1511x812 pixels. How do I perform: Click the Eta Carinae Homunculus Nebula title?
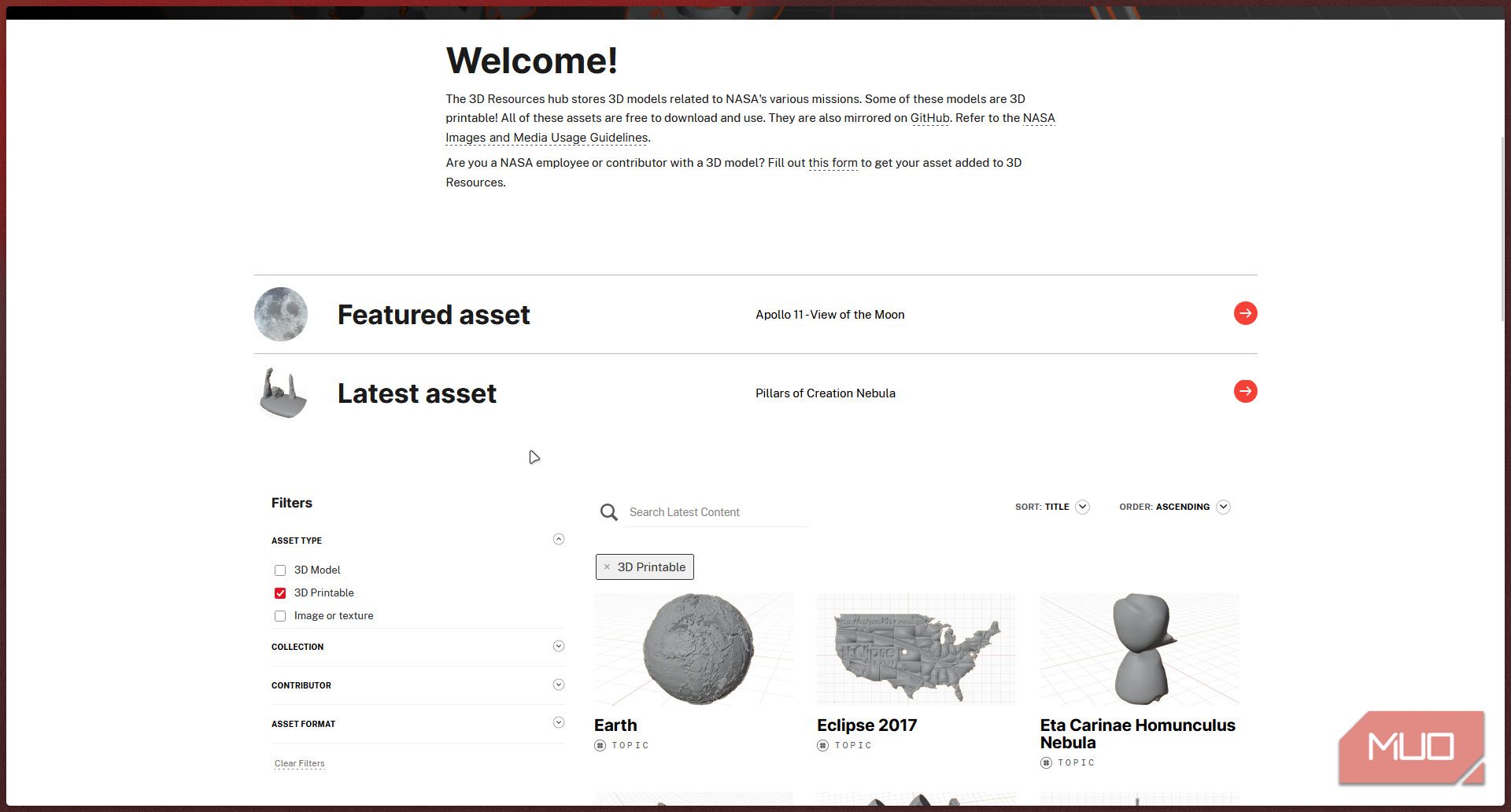pyautogui.click(x=1138, y=734)
